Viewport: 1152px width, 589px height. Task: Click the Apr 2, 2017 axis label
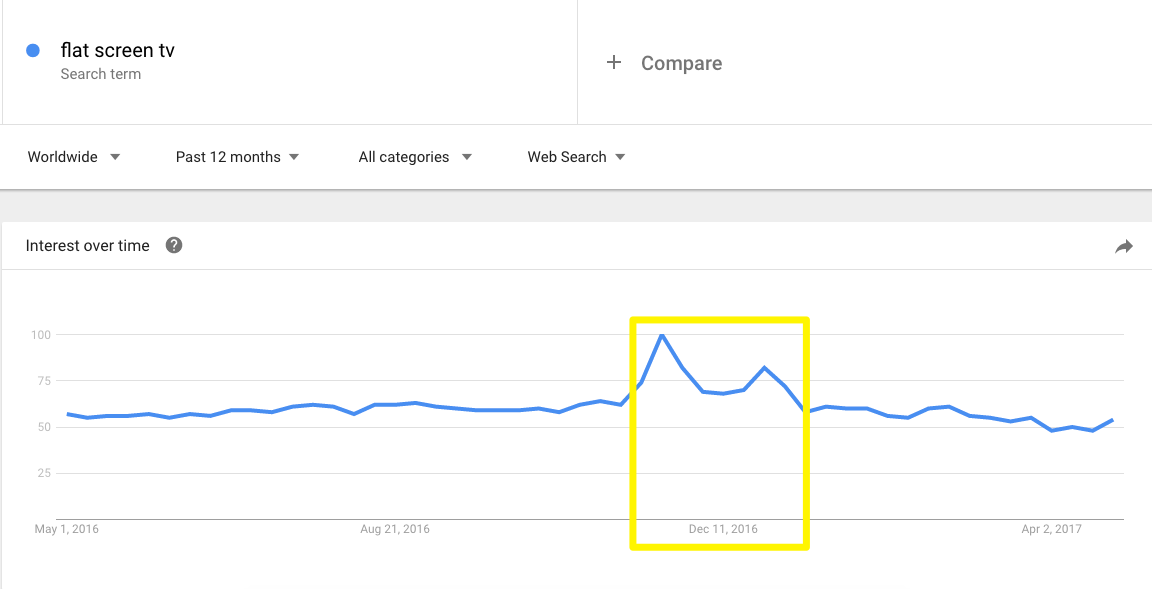[x=1052, y=529]
